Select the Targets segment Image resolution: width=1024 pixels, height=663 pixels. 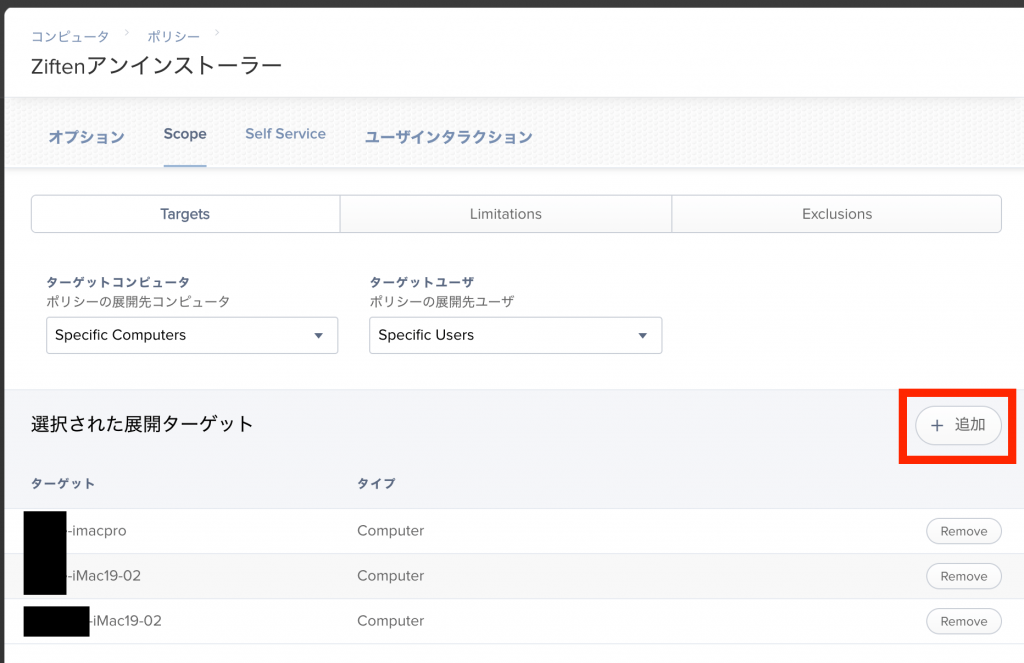[x=185, y=214]
